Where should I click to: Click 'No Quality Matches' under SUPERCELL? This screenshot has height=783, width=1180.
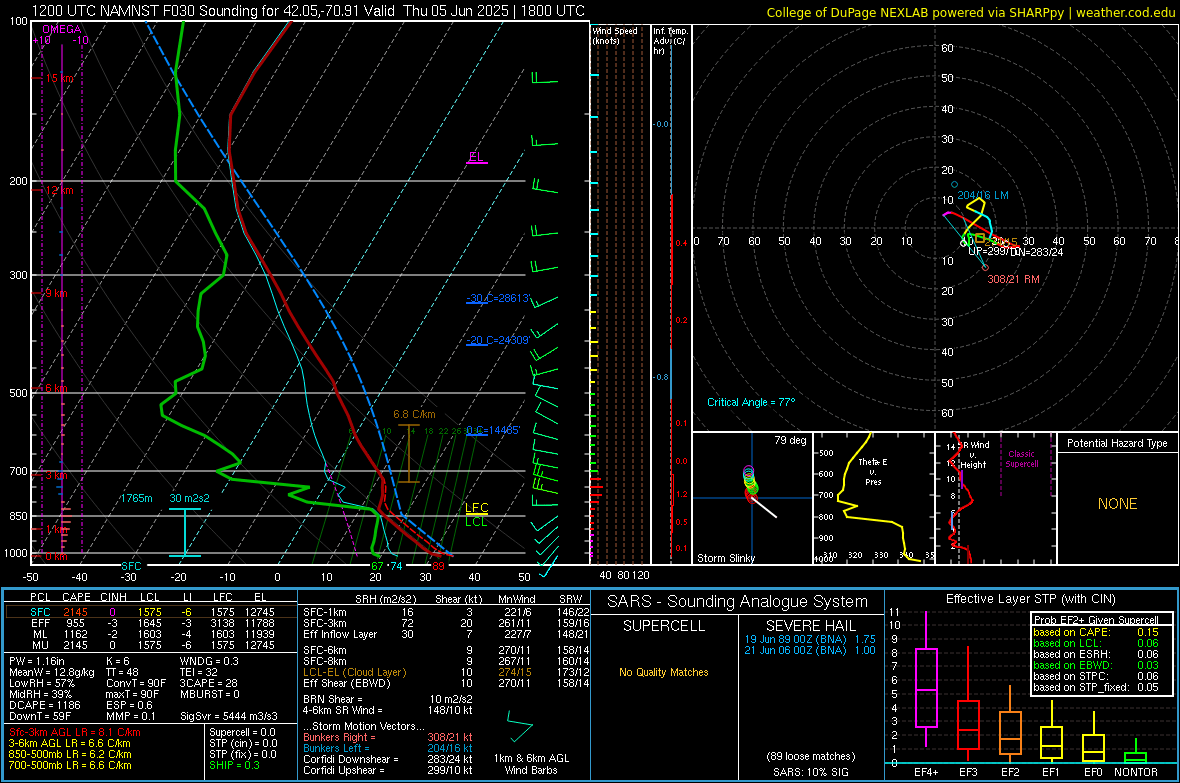664,672
